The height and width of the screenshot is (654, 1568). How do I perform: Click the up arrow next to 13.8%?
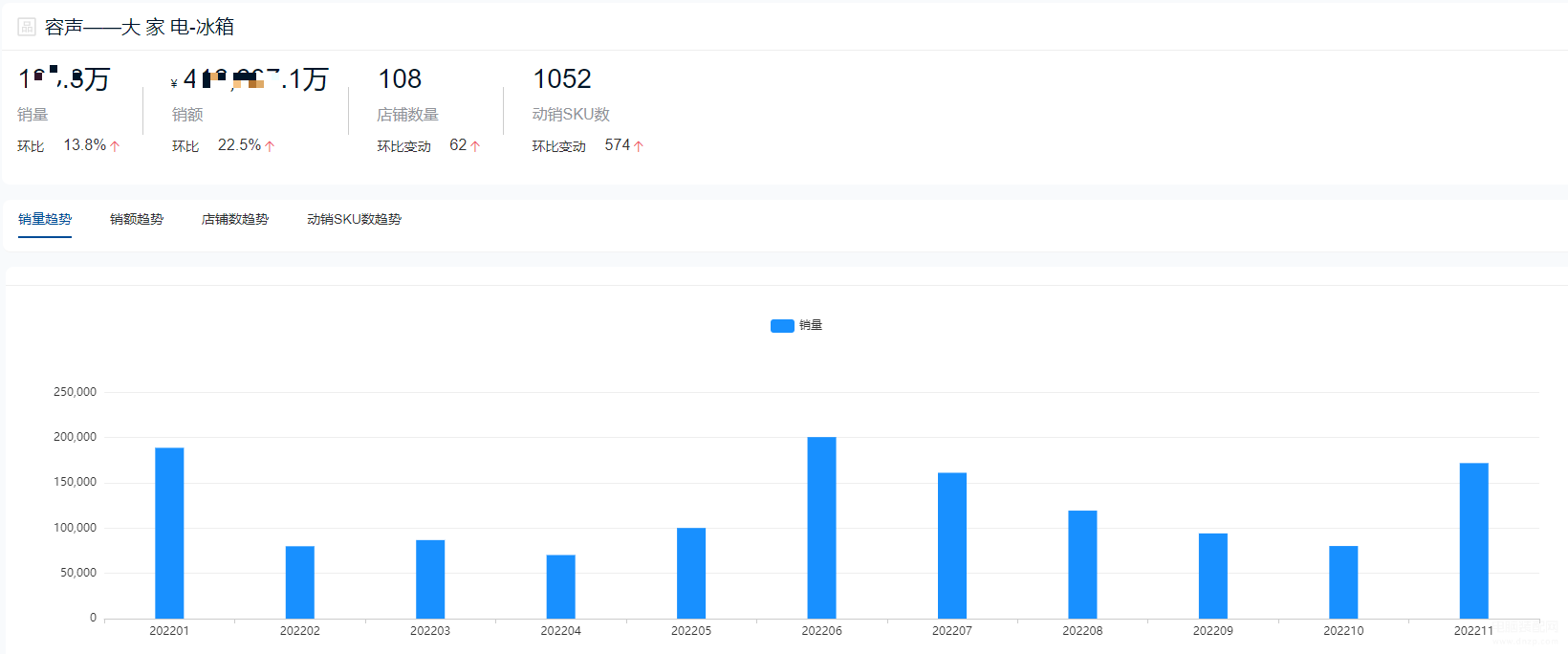[x=115, y=146]
